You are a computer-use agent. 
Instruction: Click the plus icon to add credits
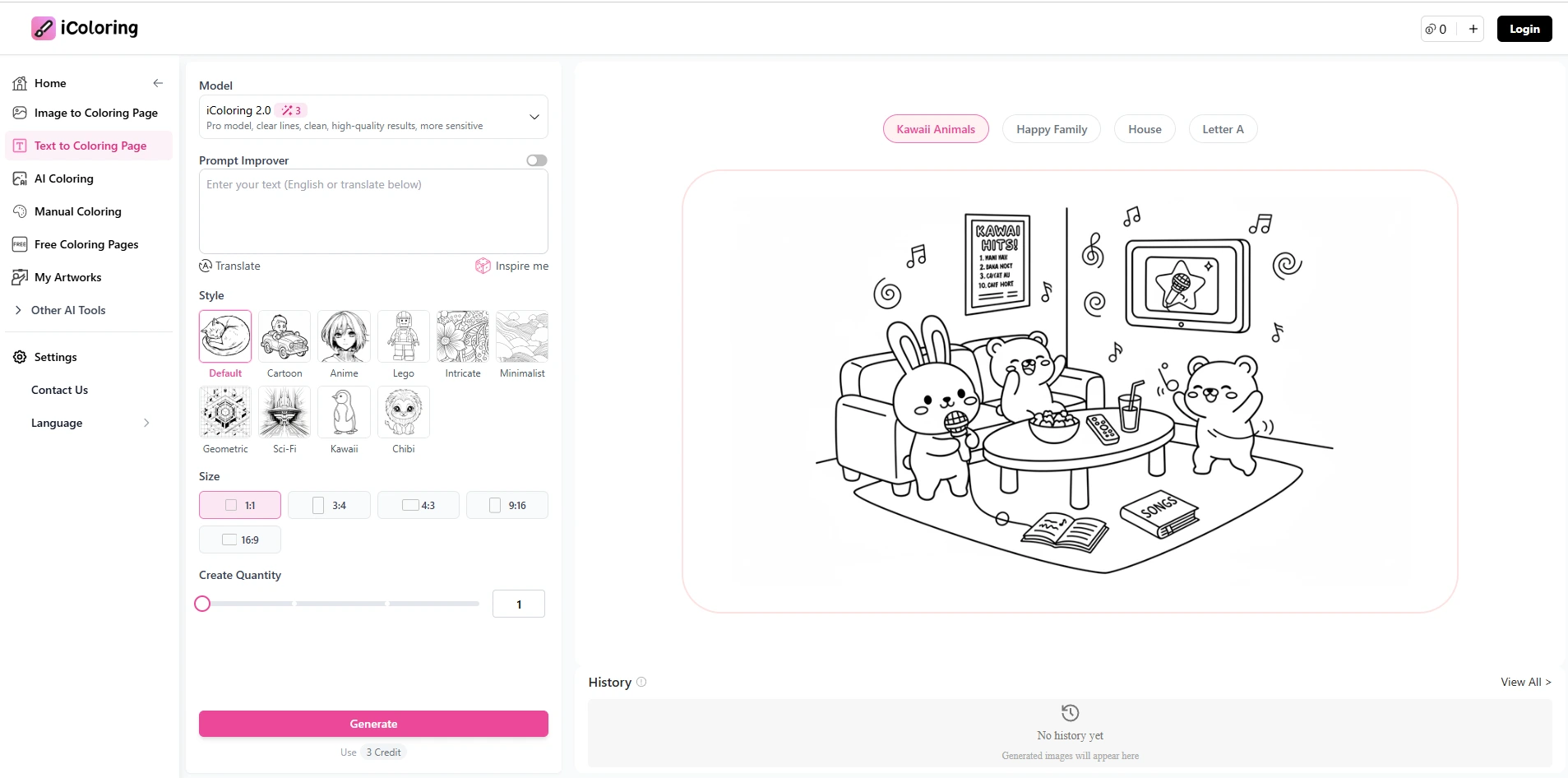point(1473,28)
